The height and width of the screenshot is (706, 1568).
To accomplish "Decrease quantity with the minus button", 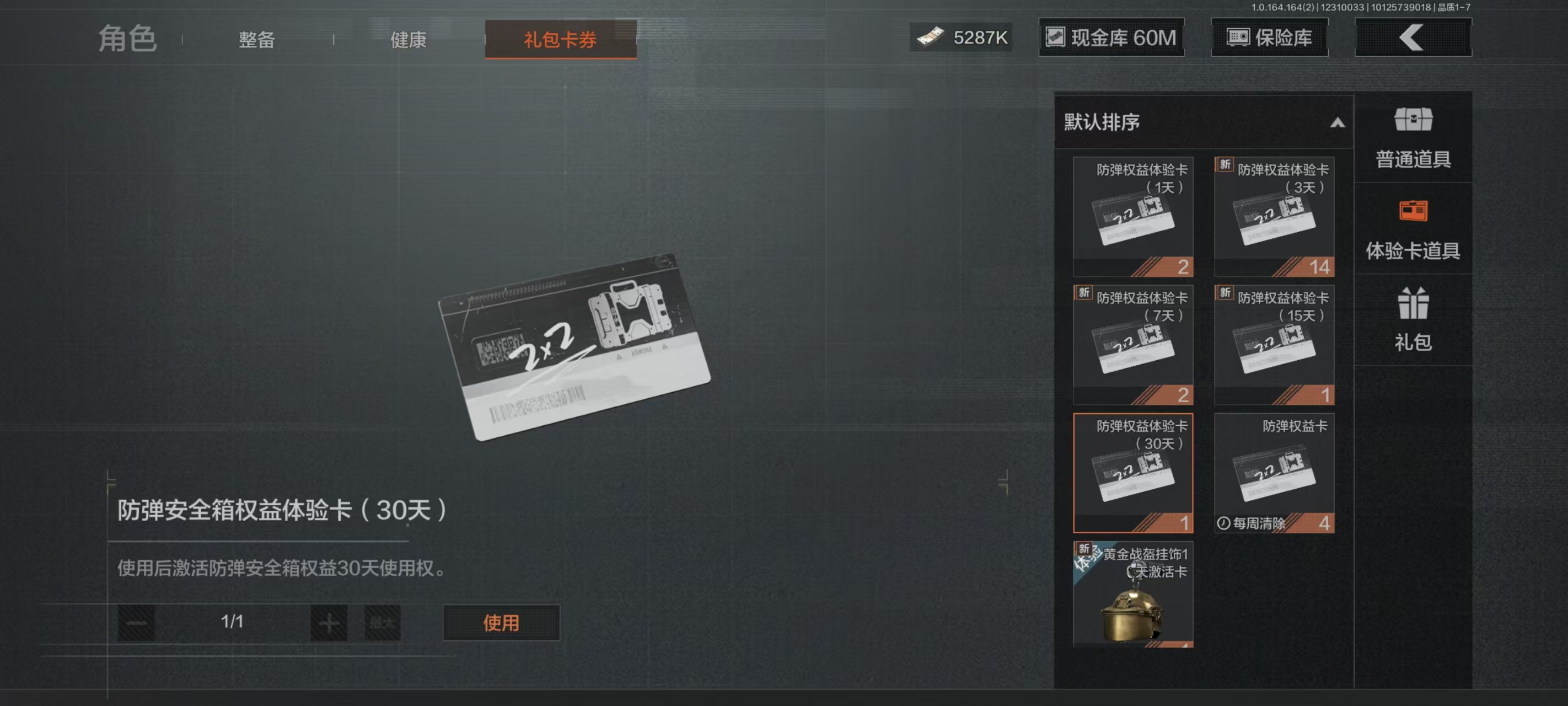I will [136, 623].
